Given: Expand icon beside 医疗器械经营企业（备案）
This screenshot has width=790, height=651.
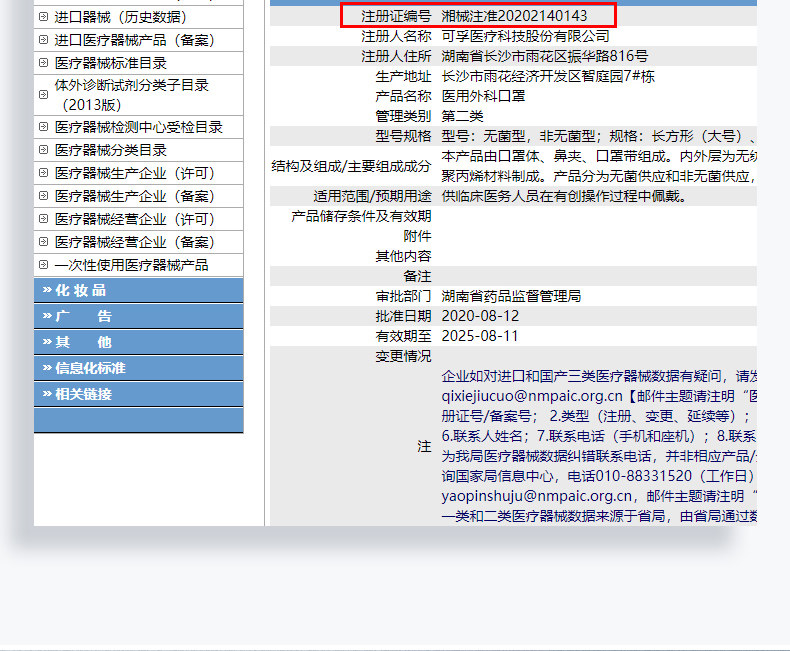Looking at the screenshot, I should tap(43, 241).
